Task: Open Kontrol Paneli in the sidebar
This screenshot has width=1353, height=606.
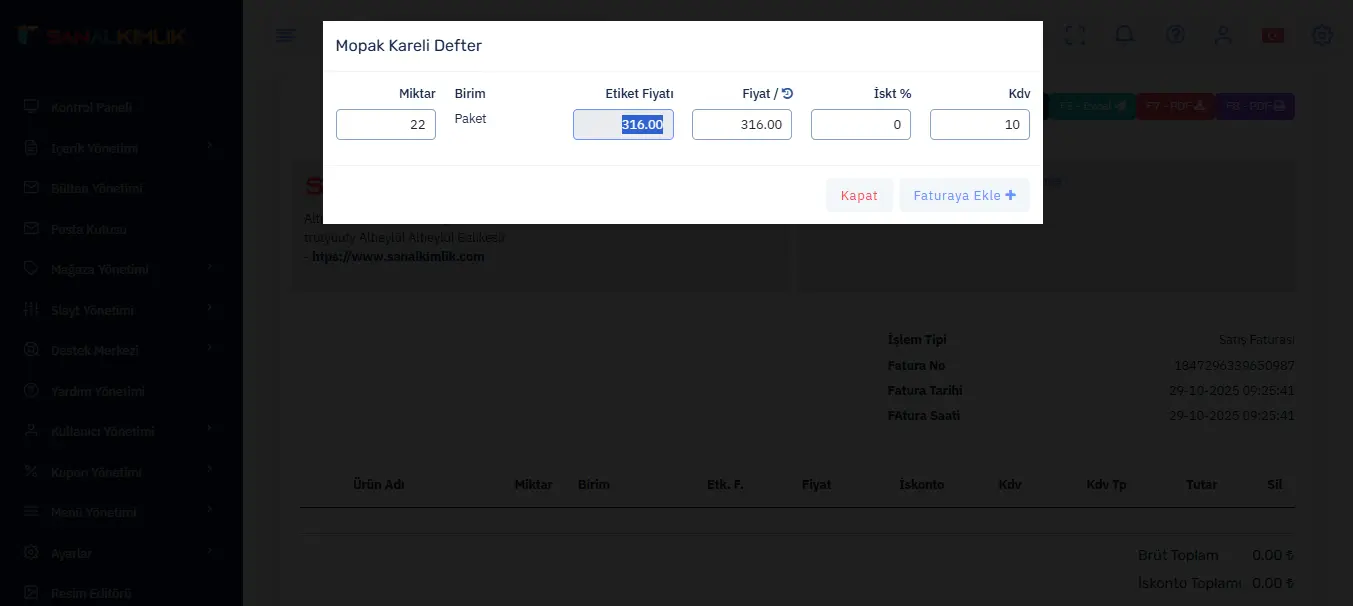Action: point(91,107)
